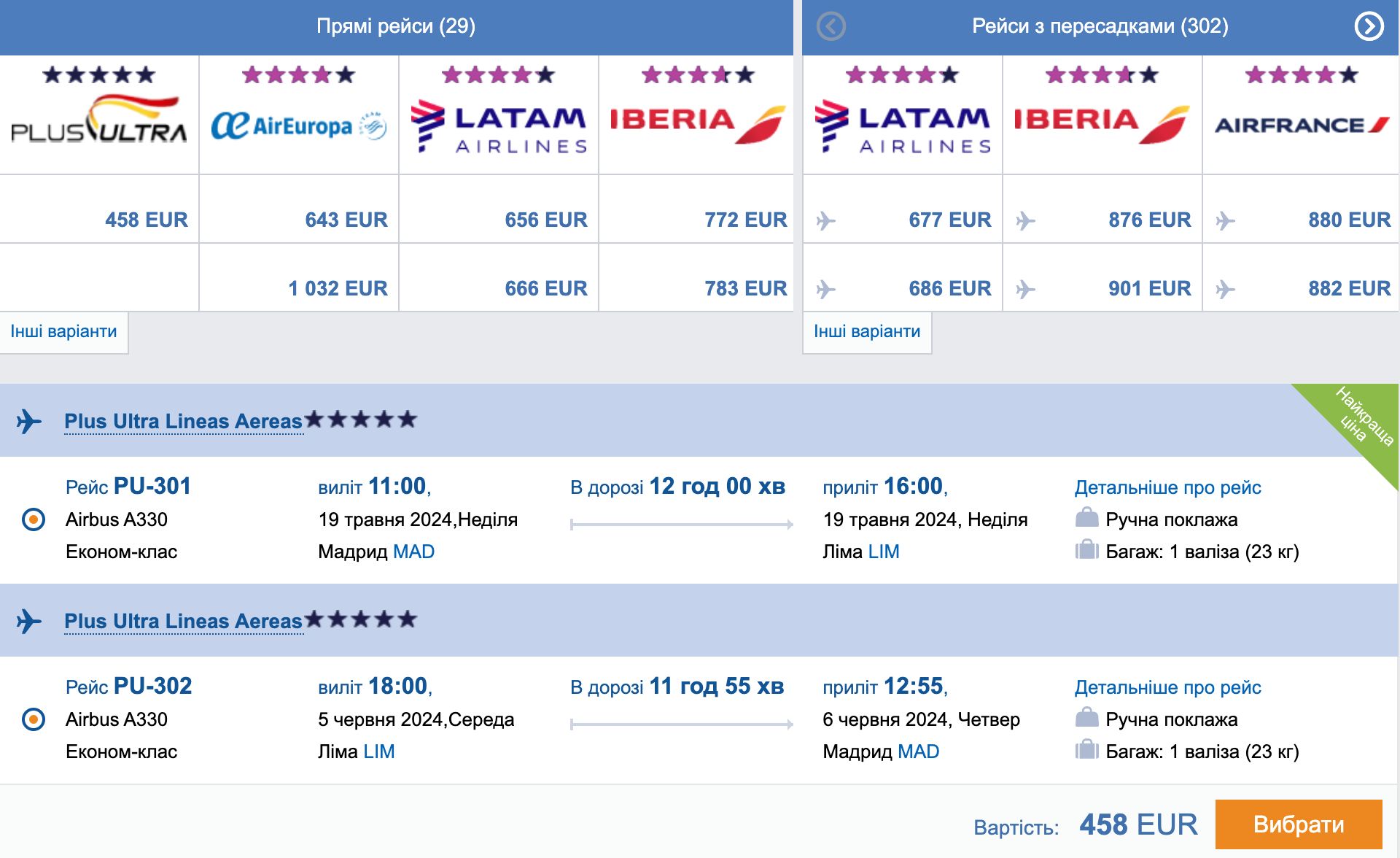This screenshot has height=858, width=1400.
Task: Click the Iberia logo under connecting flights
Action: tap(1101, 123)
